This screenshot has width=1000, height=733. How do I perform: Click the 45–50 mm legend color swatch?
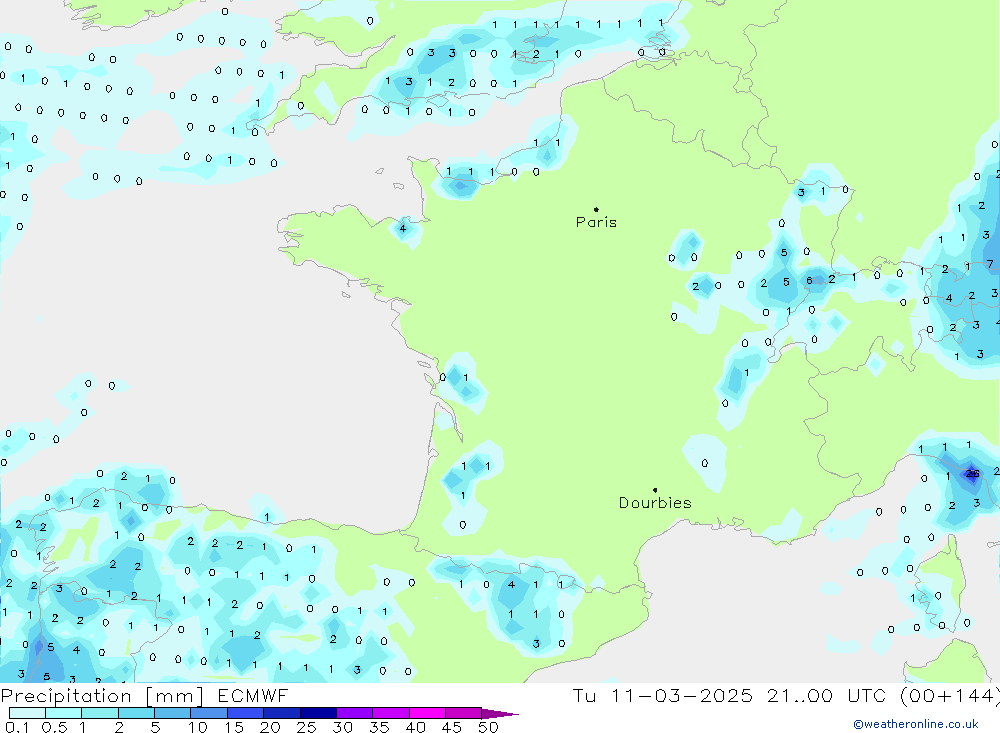464,713
